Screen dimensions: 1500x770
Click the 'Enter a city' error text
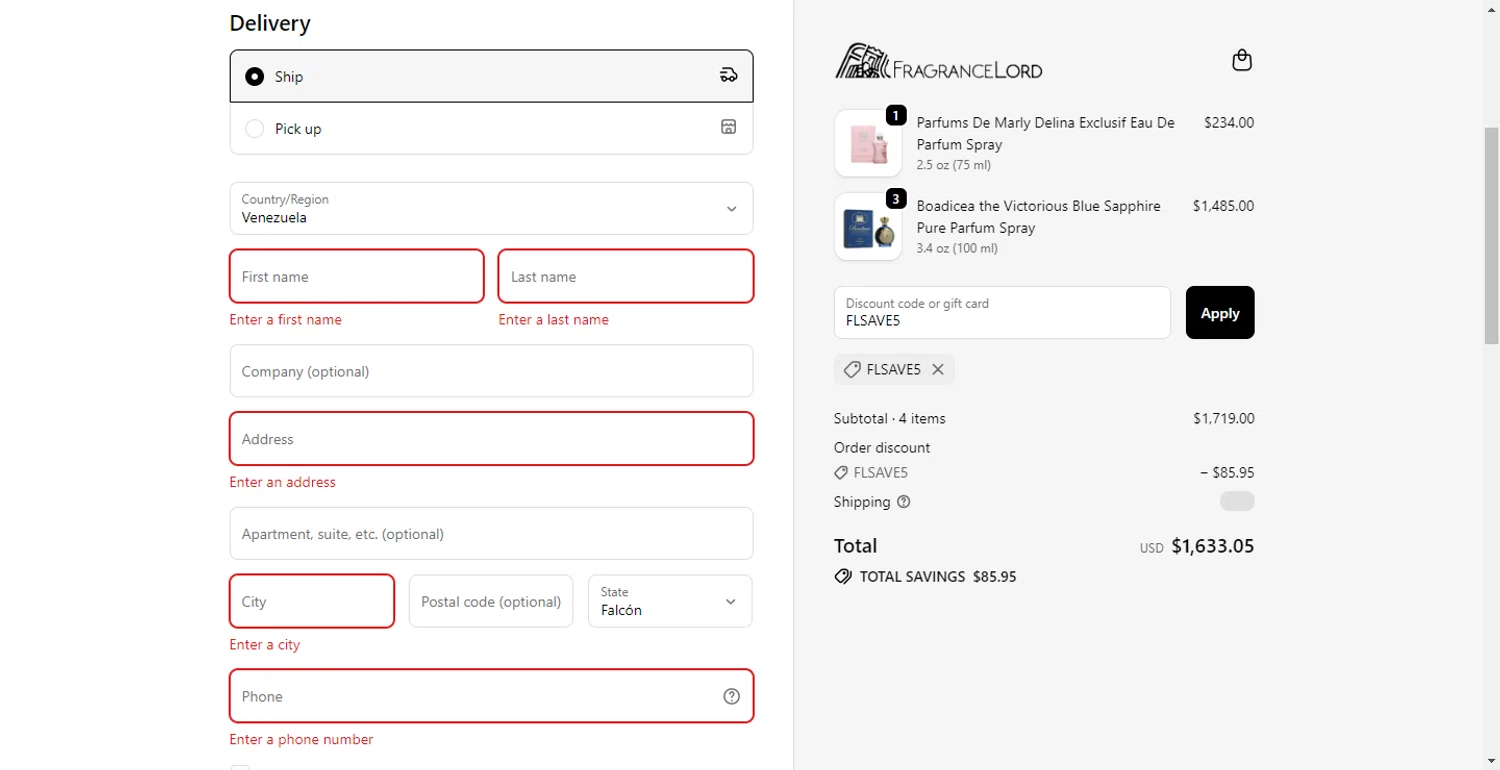[x=265, y=645]
